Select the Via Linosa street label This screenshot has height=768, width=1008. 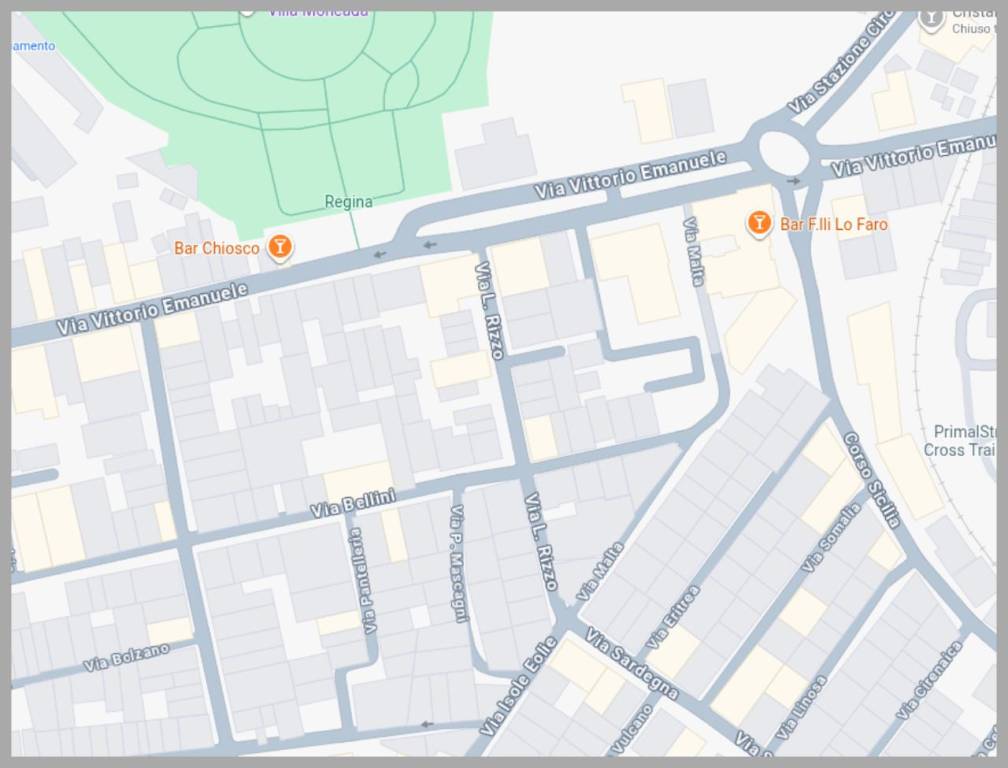pos(801,708)
